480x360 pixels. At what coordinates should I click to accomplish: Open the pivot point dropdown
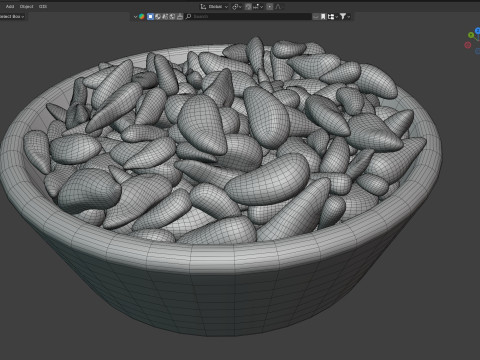[236, 6]
